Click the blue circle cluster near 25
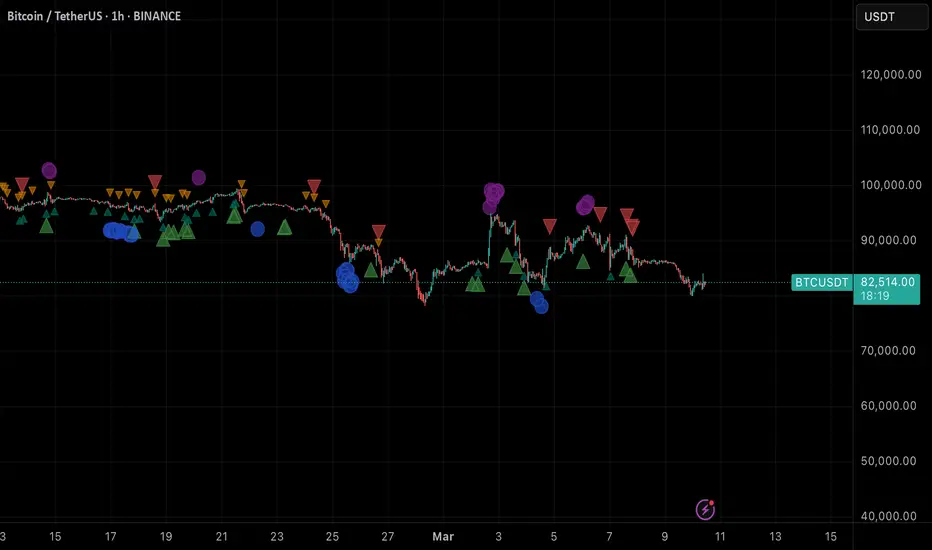 [347, 278]
